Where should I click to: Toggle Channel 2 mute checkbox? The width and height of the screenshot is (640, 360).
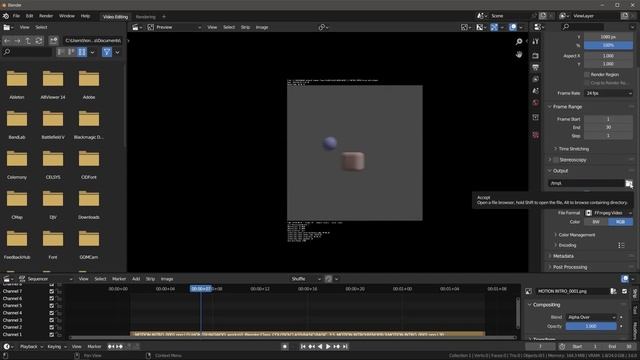point(51,327)
